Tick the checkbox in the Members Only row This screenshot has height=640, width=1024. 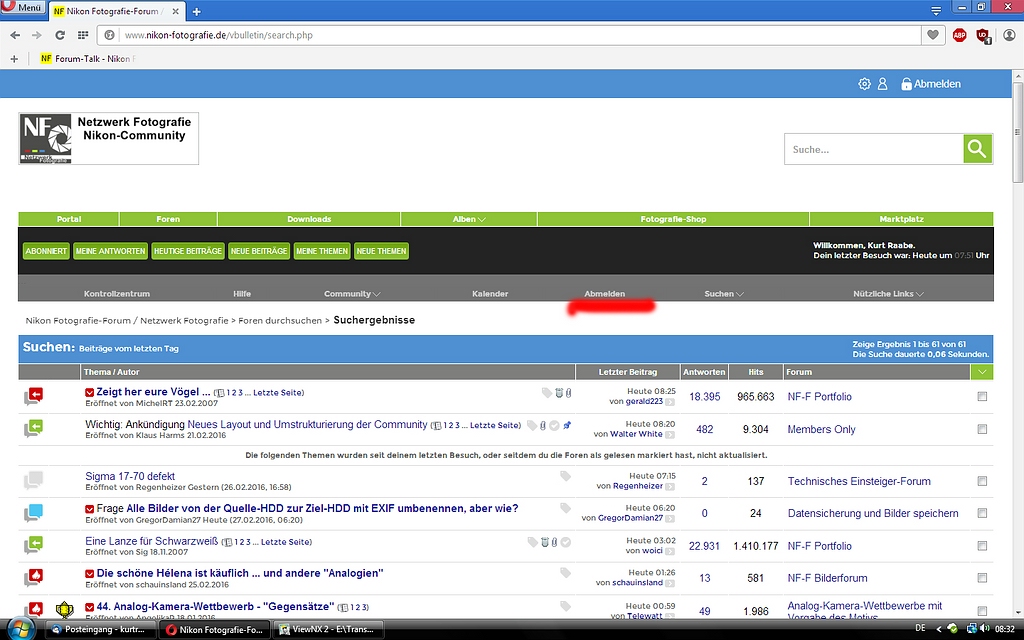pos(982,429)
